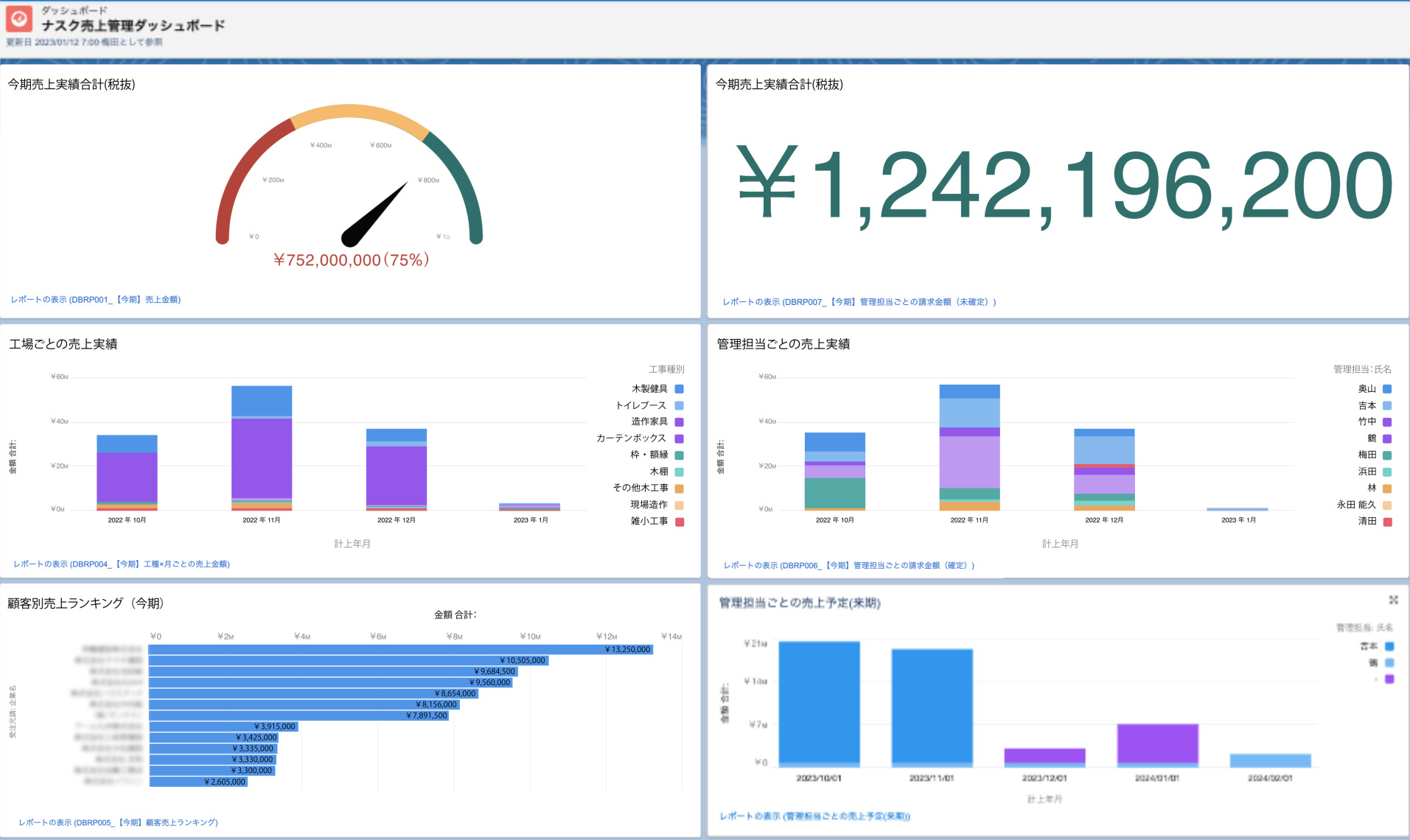Open report link DBRP004 工種×月ごとの売上金額
Viewport: 1410px width, 840px height.
coord(122,564)
